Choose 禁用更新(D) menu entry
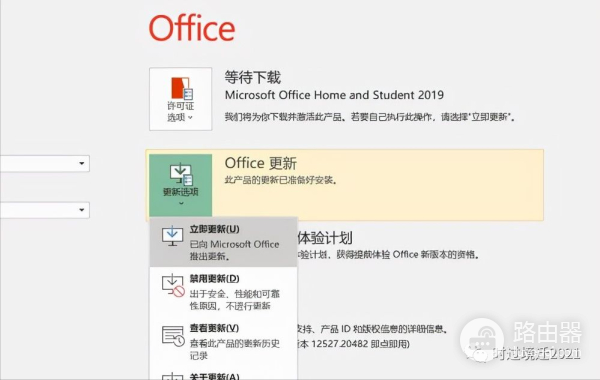This screenshot has height=380, width=600. 223,292
